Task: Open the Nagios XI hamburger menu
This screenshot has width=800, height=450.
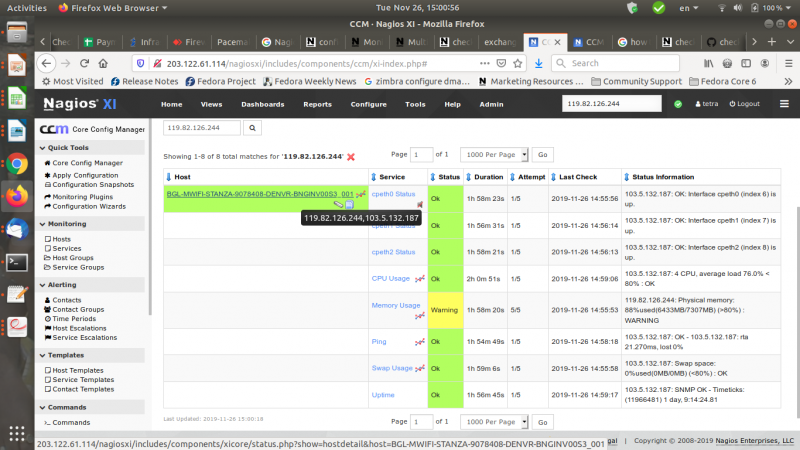Action: click(784, 104)
